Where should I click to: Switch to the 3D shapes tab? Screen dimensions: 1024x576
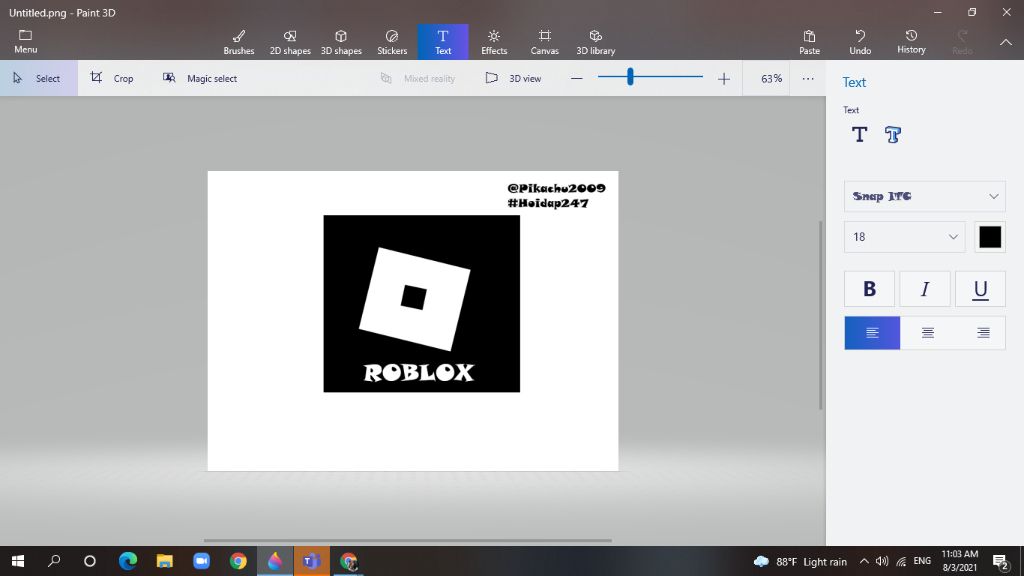(341, 42)
